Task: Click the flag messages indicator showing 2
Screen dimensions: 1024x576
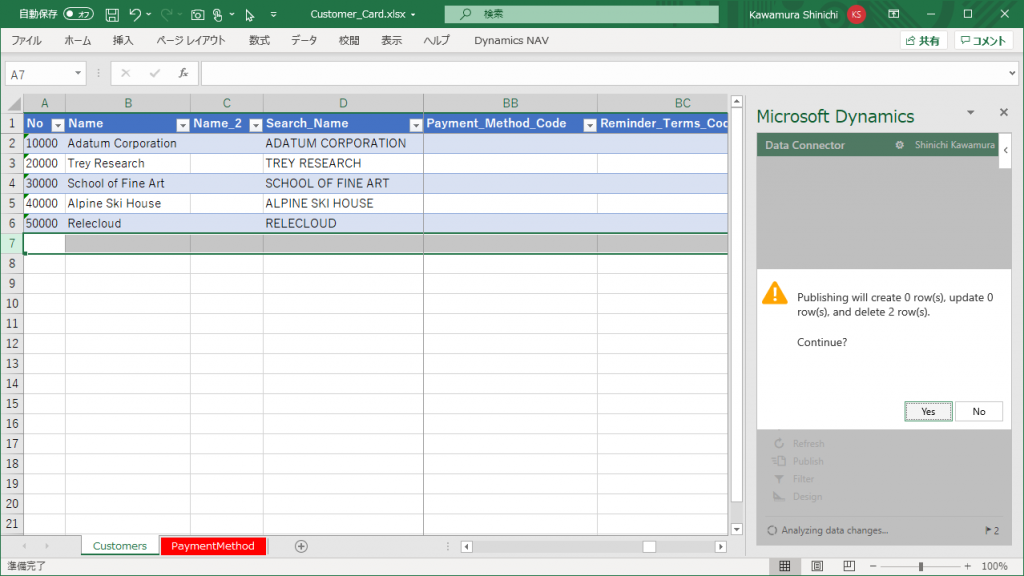Action: (992, 530)
